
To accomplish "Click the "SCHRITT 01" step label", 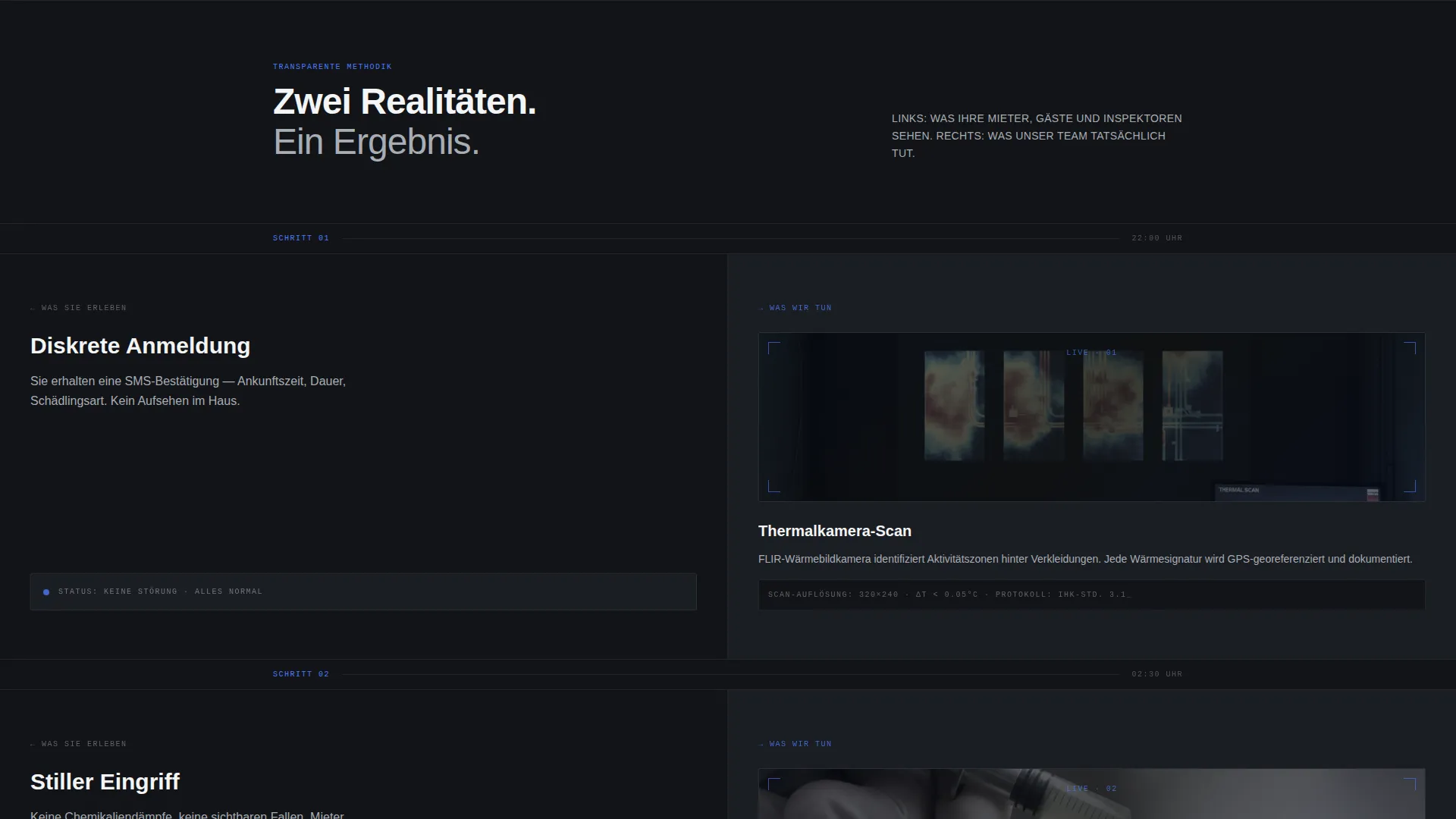I will (301, 238).
